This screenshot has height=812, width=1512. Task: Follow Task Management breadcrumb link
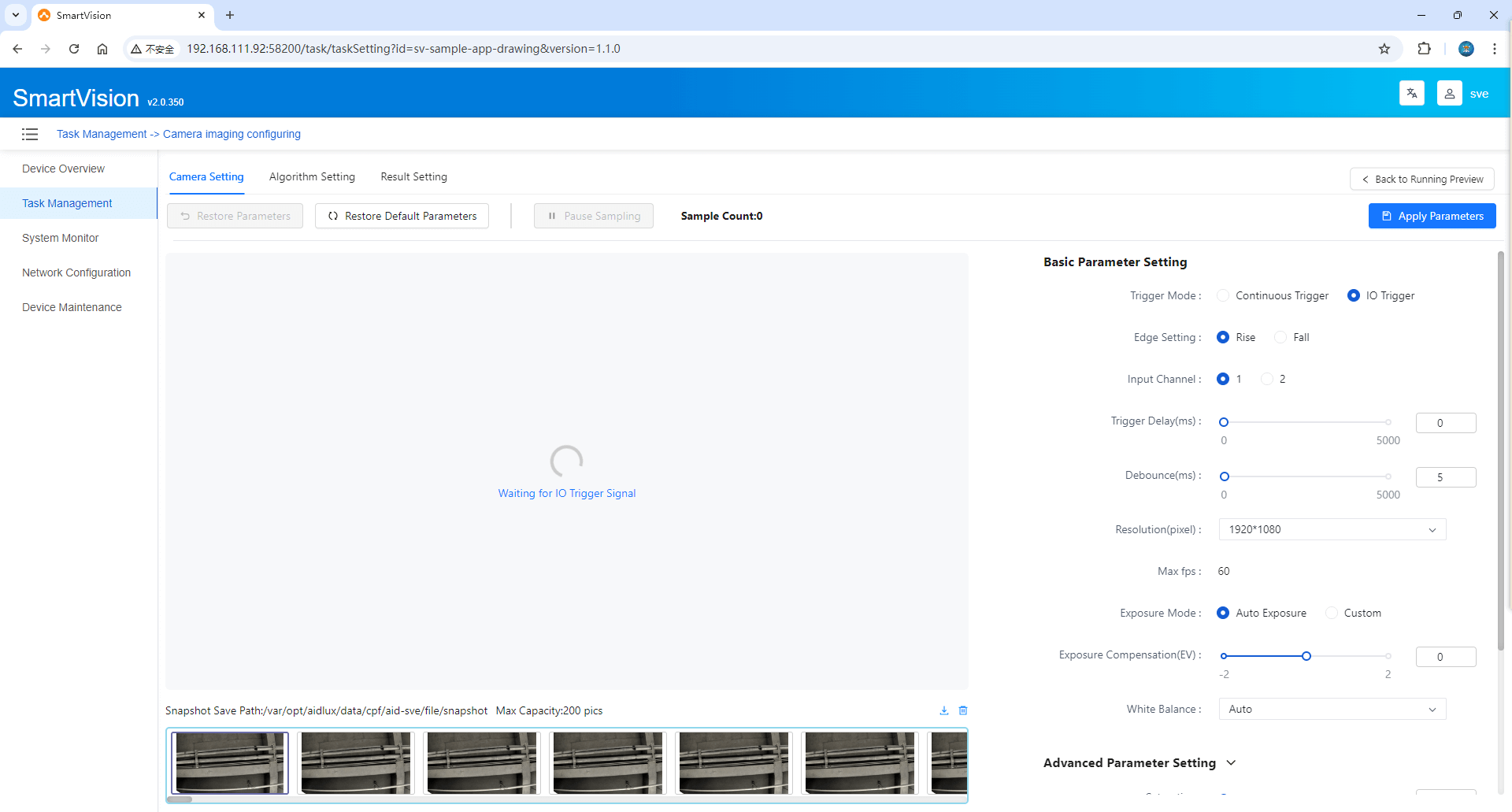[102, 134]
